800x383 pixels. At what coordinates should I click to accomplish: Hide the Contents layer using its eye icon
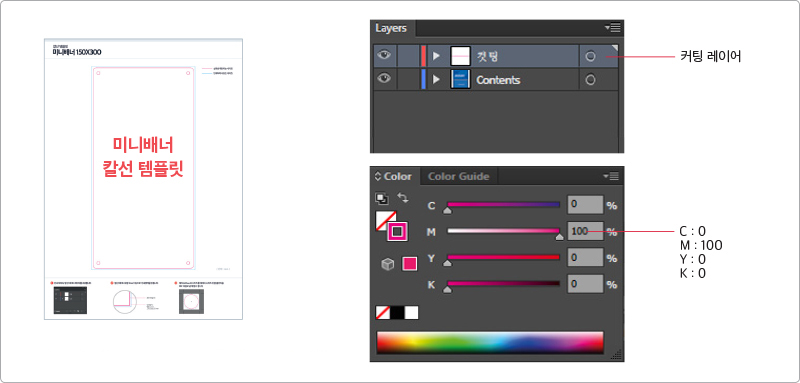pyautogui.click(x=384, y=79)
